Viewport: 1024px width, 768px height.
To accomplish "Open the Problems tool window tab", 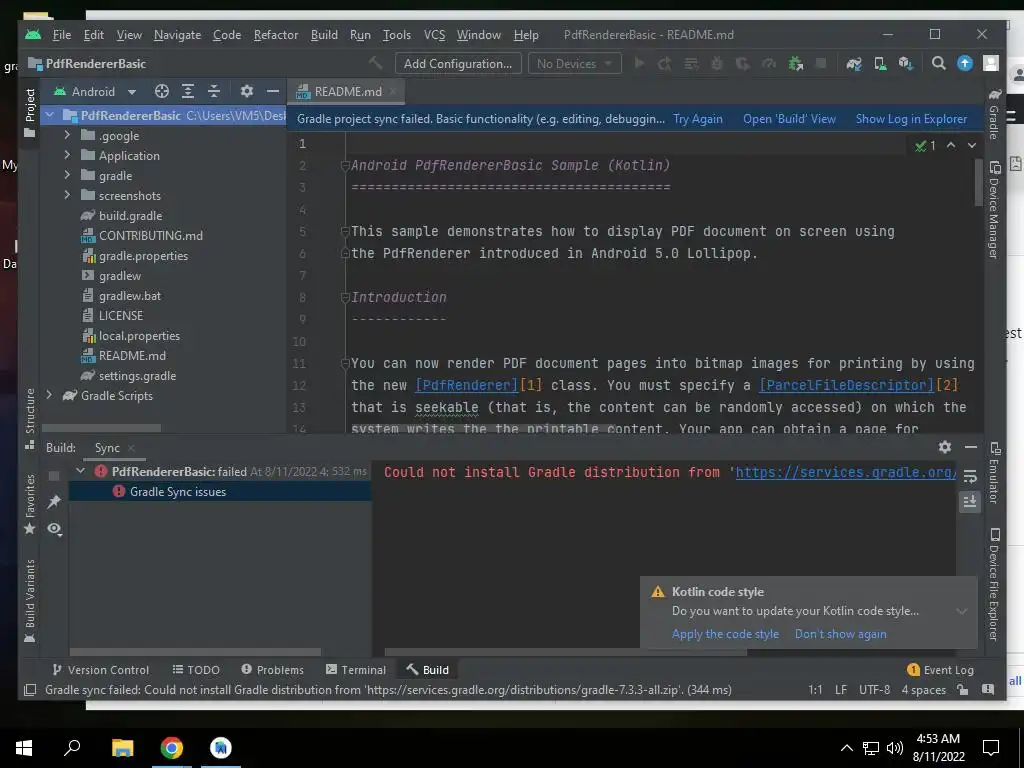I will [x=272, y=669].
